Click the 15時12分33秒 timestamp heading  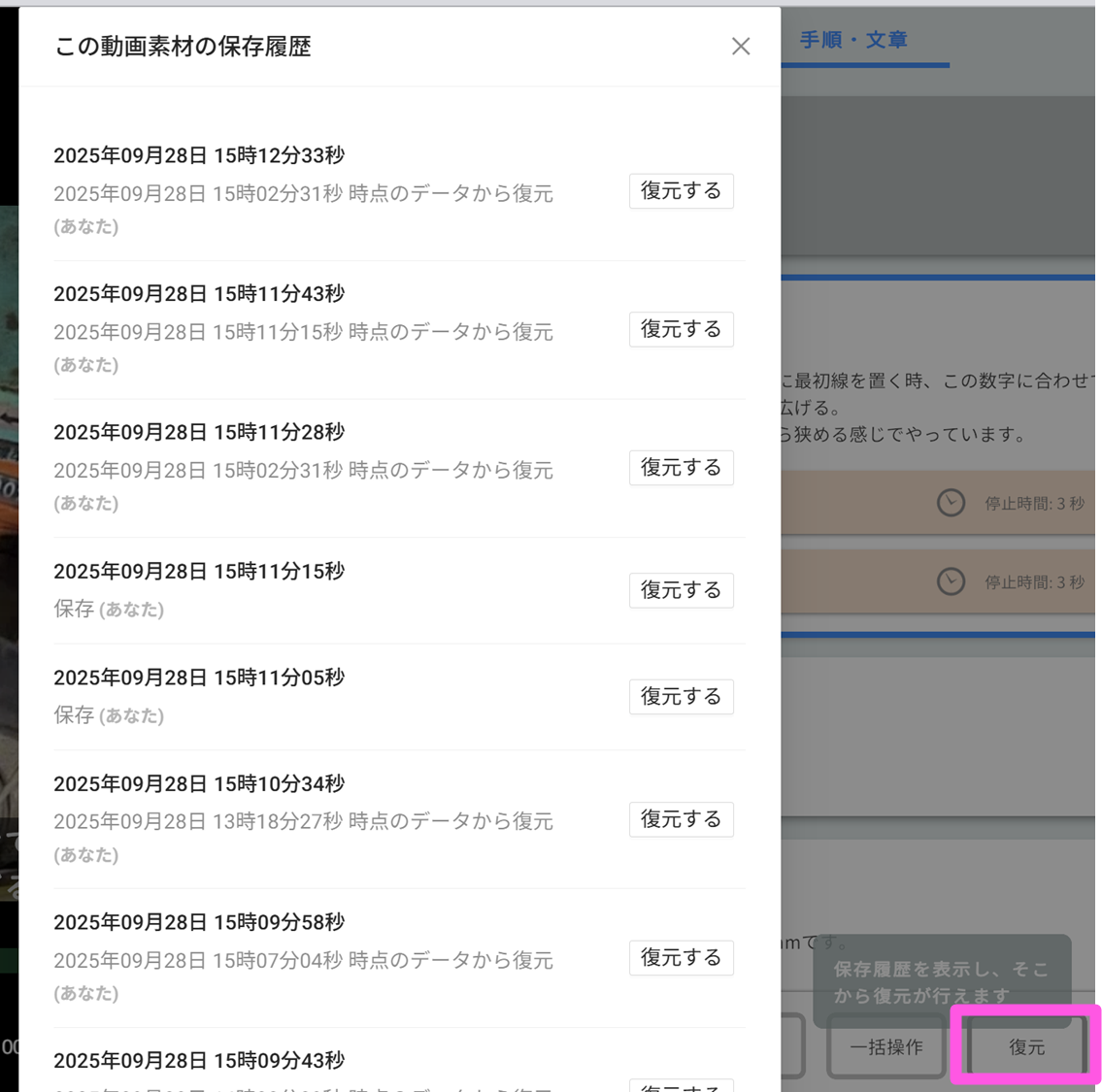(199, 155)
